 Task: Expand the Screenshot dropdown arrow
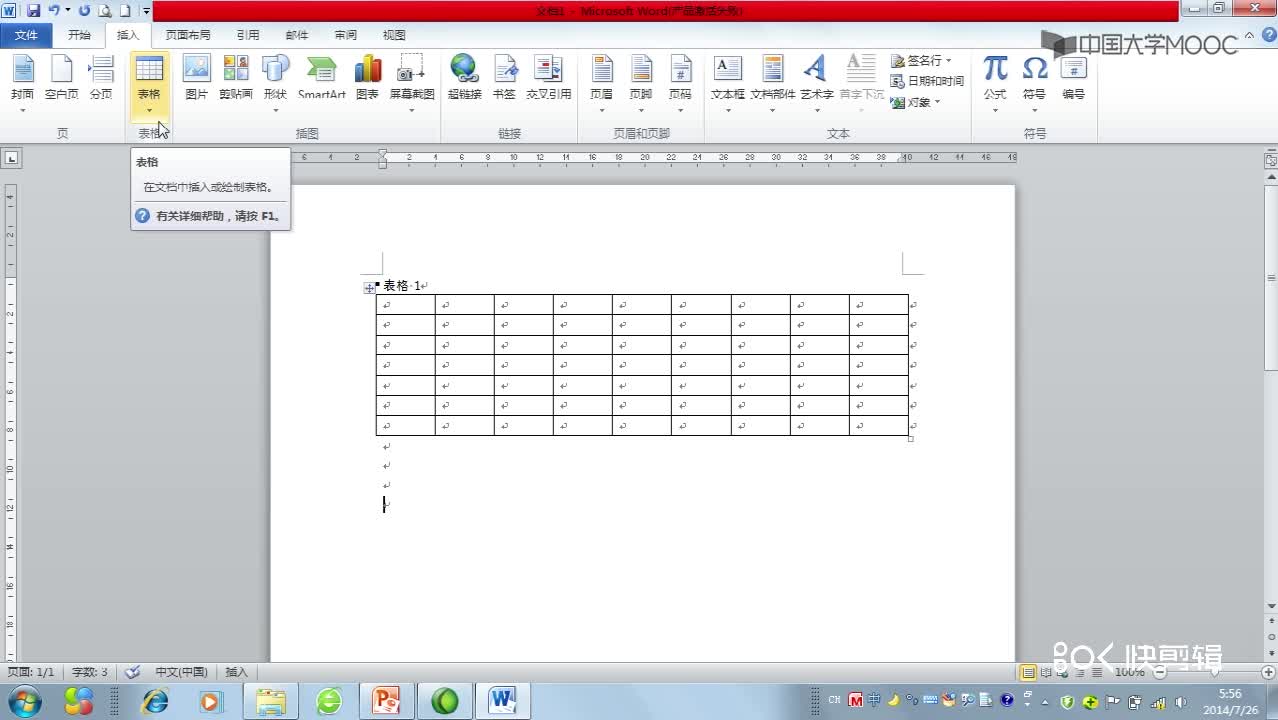pyautogui.click(x=412, y=110)
